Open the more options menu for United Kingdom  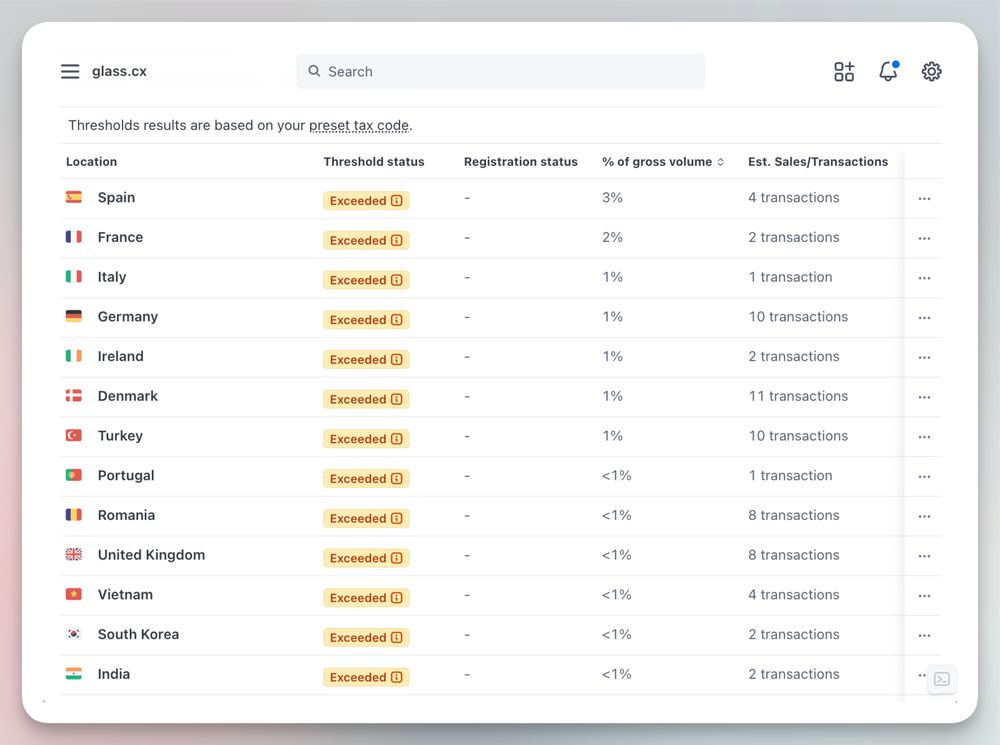(924, 557)
